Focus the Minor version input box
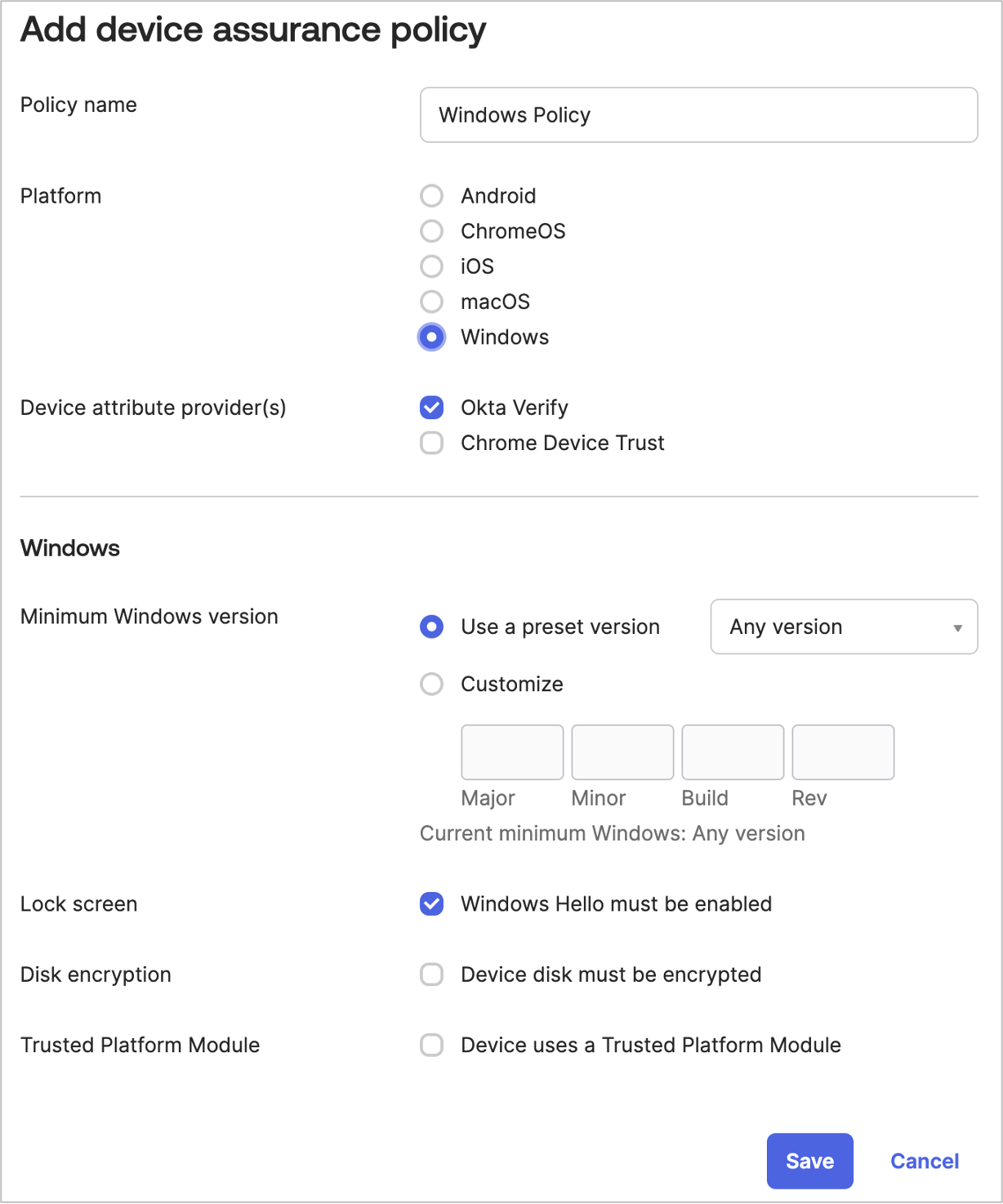 (x=622, y=752)
